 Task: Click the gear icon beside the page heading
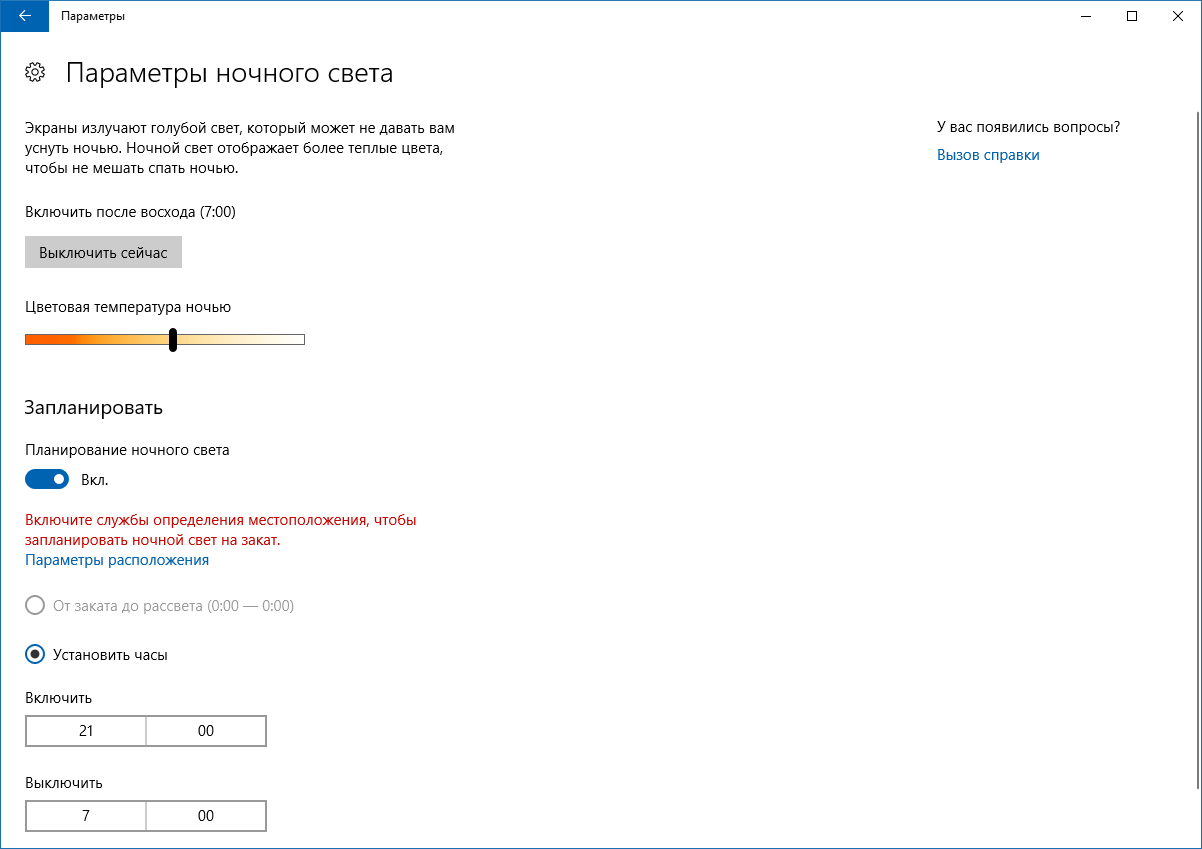(x=35, y=72)
